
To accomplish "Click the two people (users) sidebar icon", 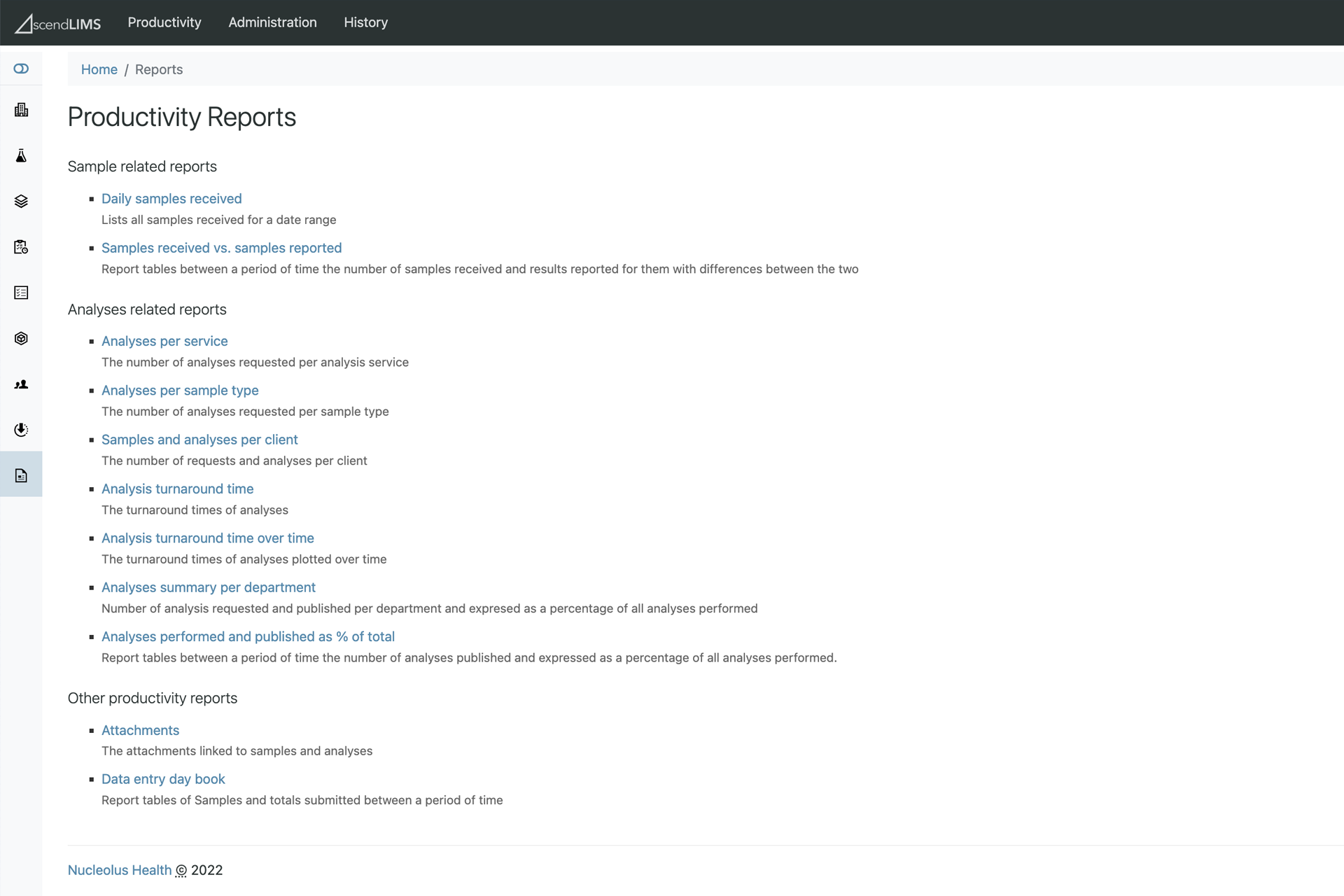I will [x=21, y=384].
